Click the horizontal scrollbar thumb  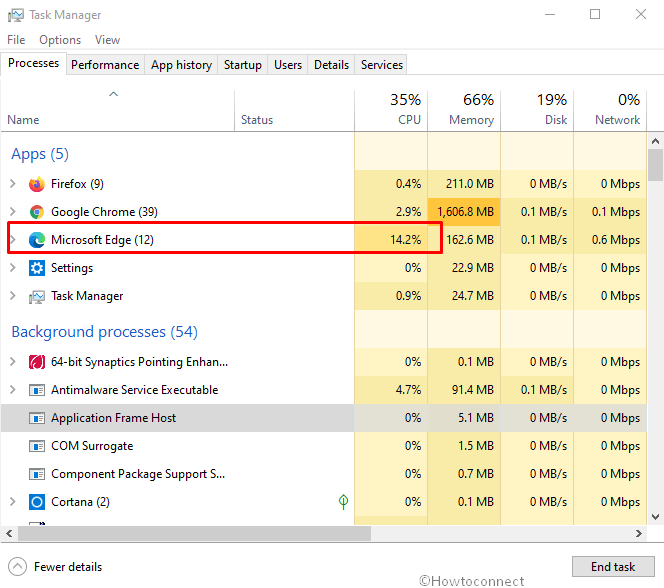click(x=194, y=533)
